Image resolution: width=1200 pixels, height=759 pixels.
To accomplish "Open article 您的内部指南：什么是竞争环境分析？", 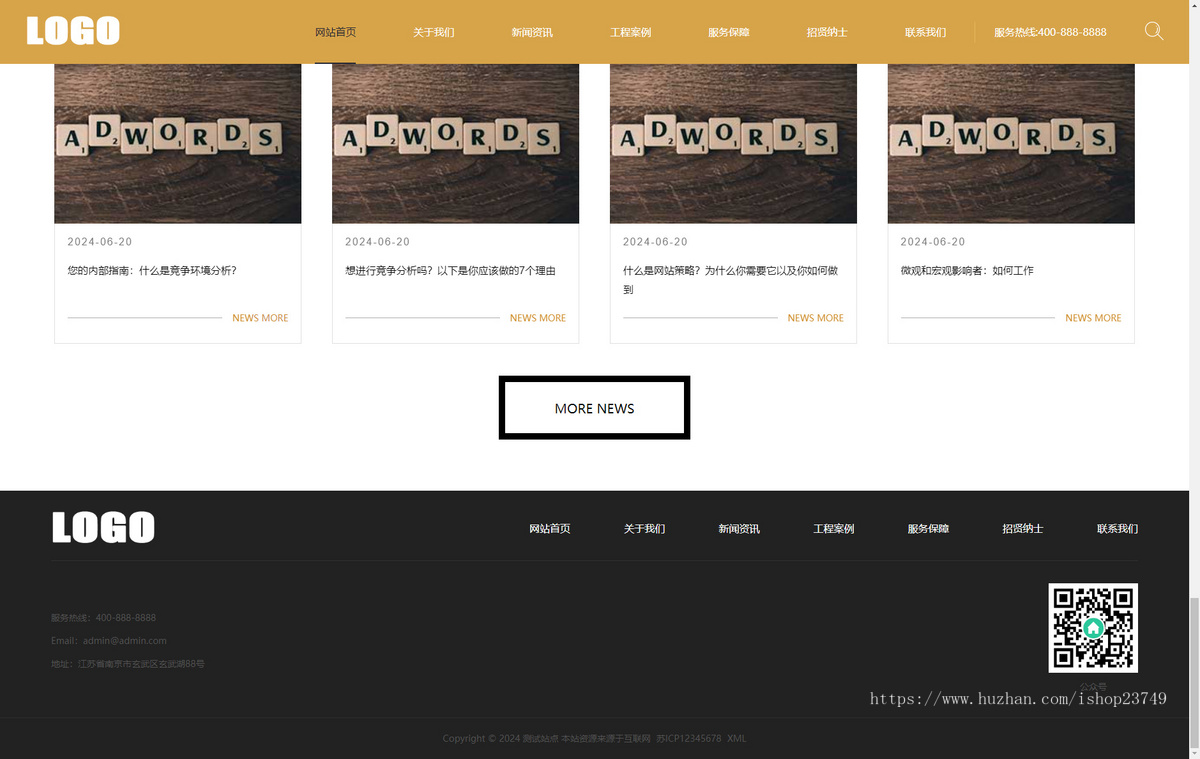I will pyautogui.click(x=152, y=270).
